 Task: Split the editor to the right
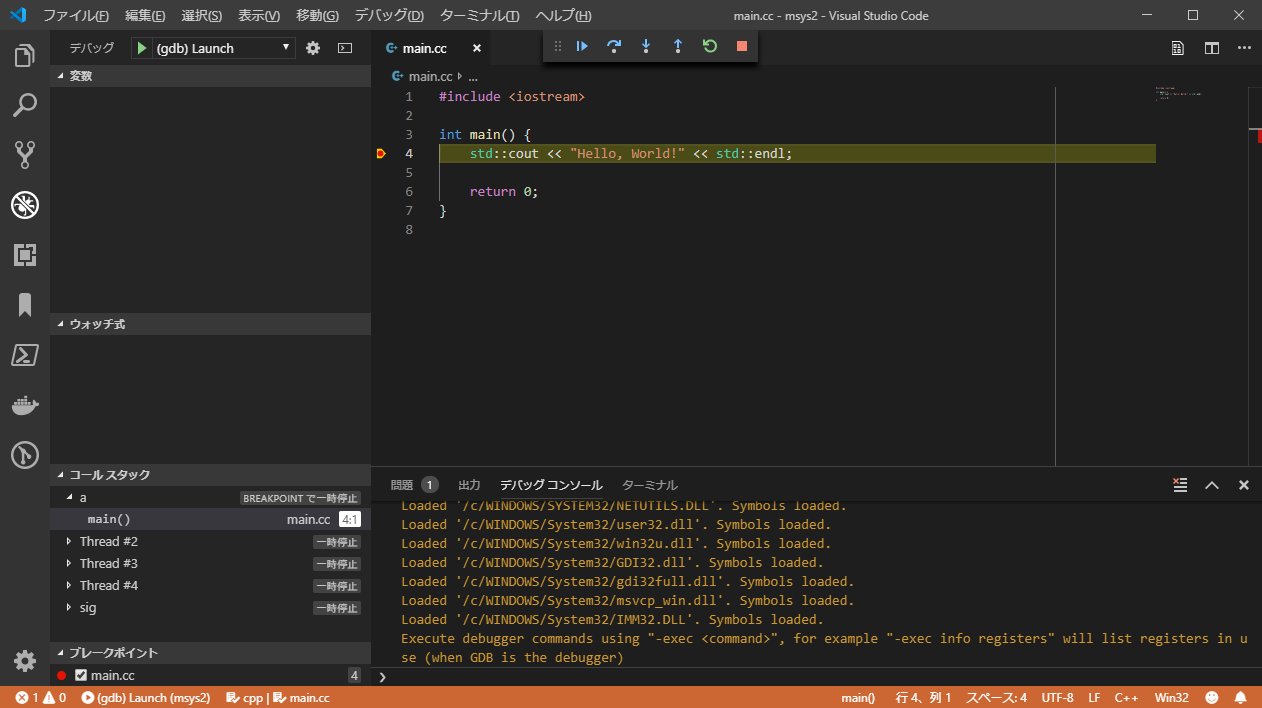click(1212, 48)
